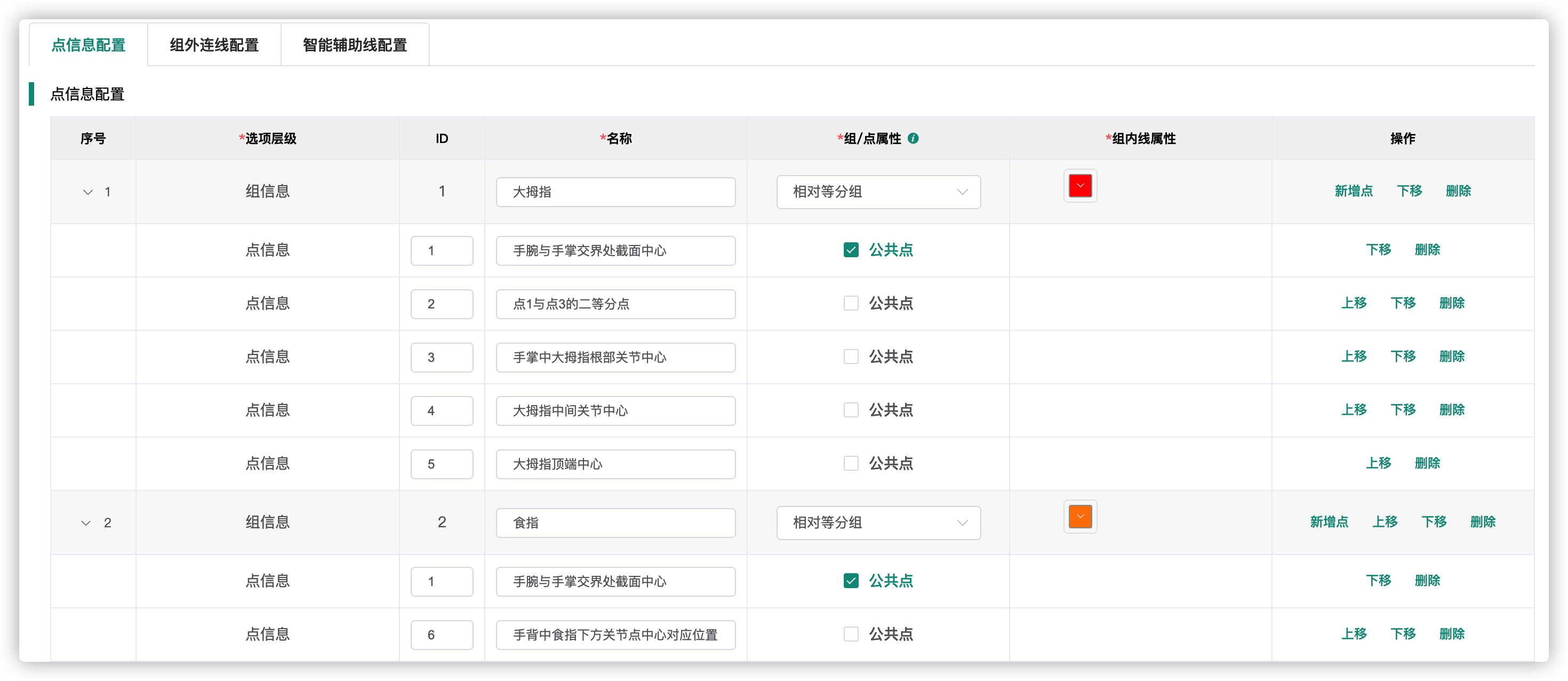Click 下移 for the 大拇指 group
Image resolution: width=1568 pixels, height=681 pixels.
coord(1409,191)
